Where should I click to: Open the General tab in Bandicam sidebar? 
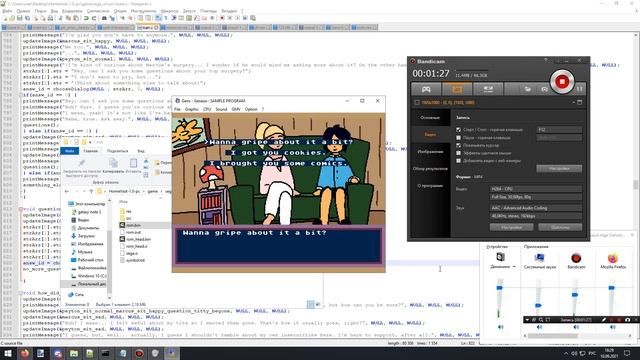coord(430,118)
